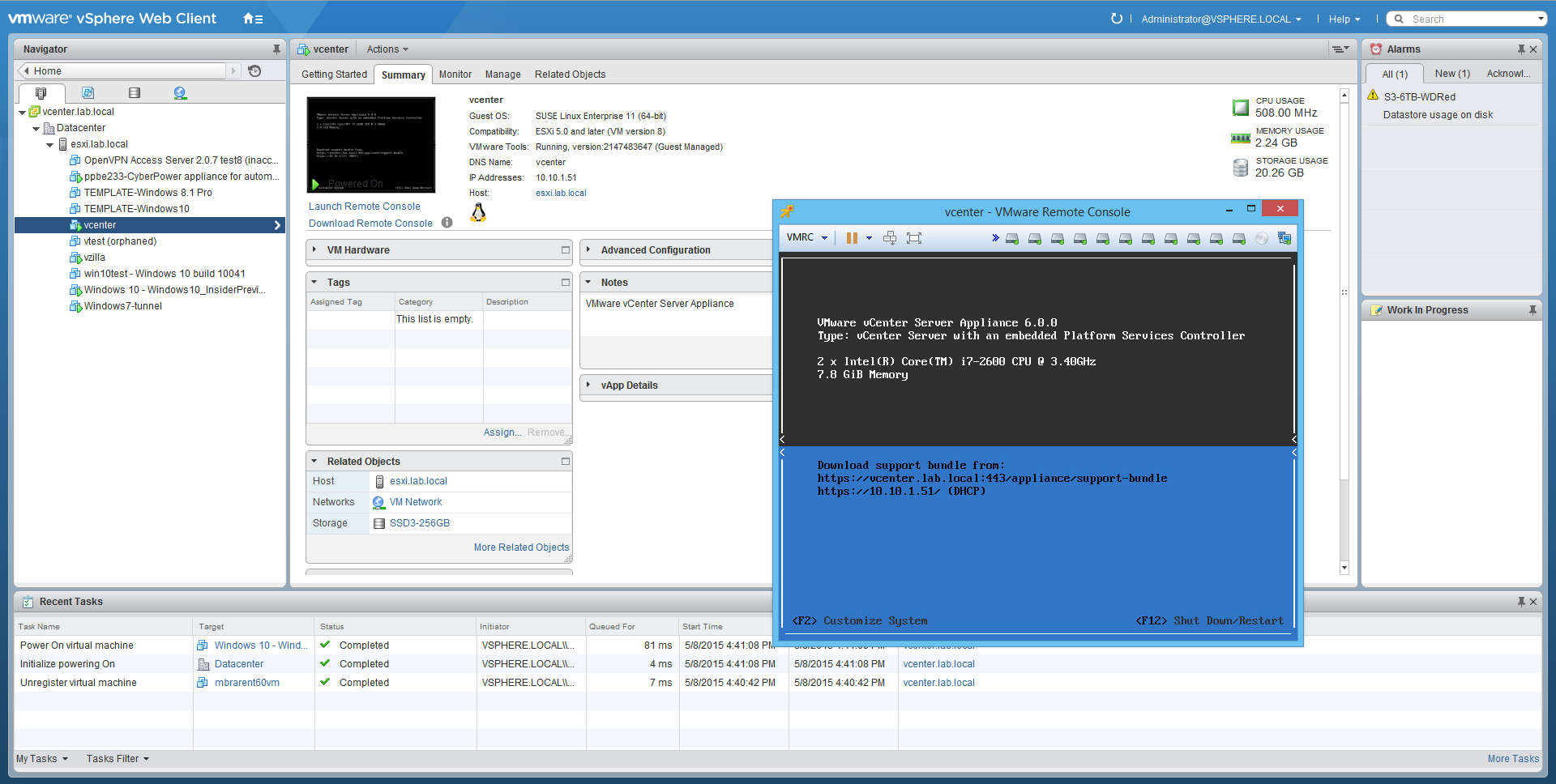Viewport: 1556px width, 784px height.
Task: Open esxi.lab.local host link in summary
Action: click(x=561, y=194)
